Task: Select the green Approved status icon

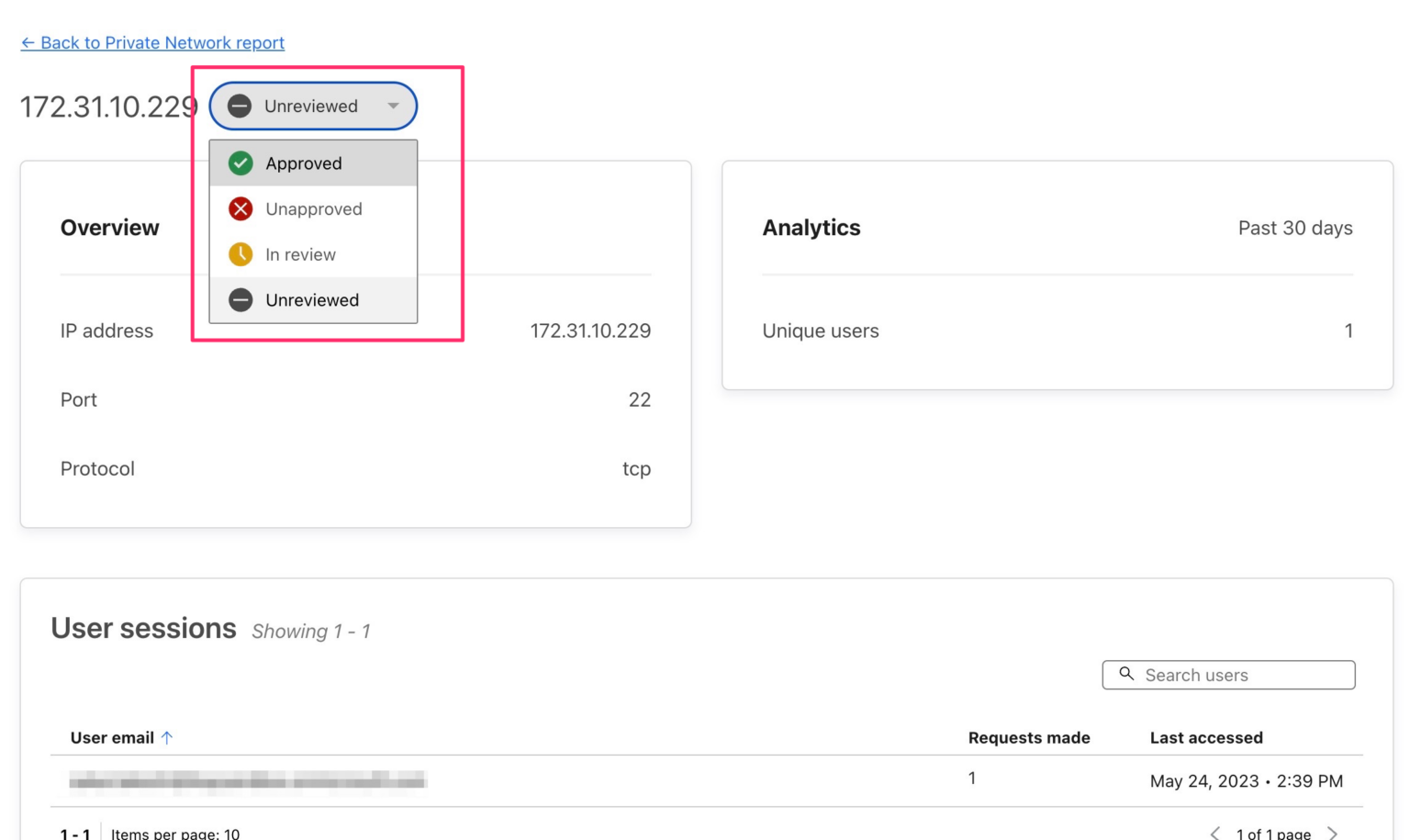Action: click(x=240, y=162)
